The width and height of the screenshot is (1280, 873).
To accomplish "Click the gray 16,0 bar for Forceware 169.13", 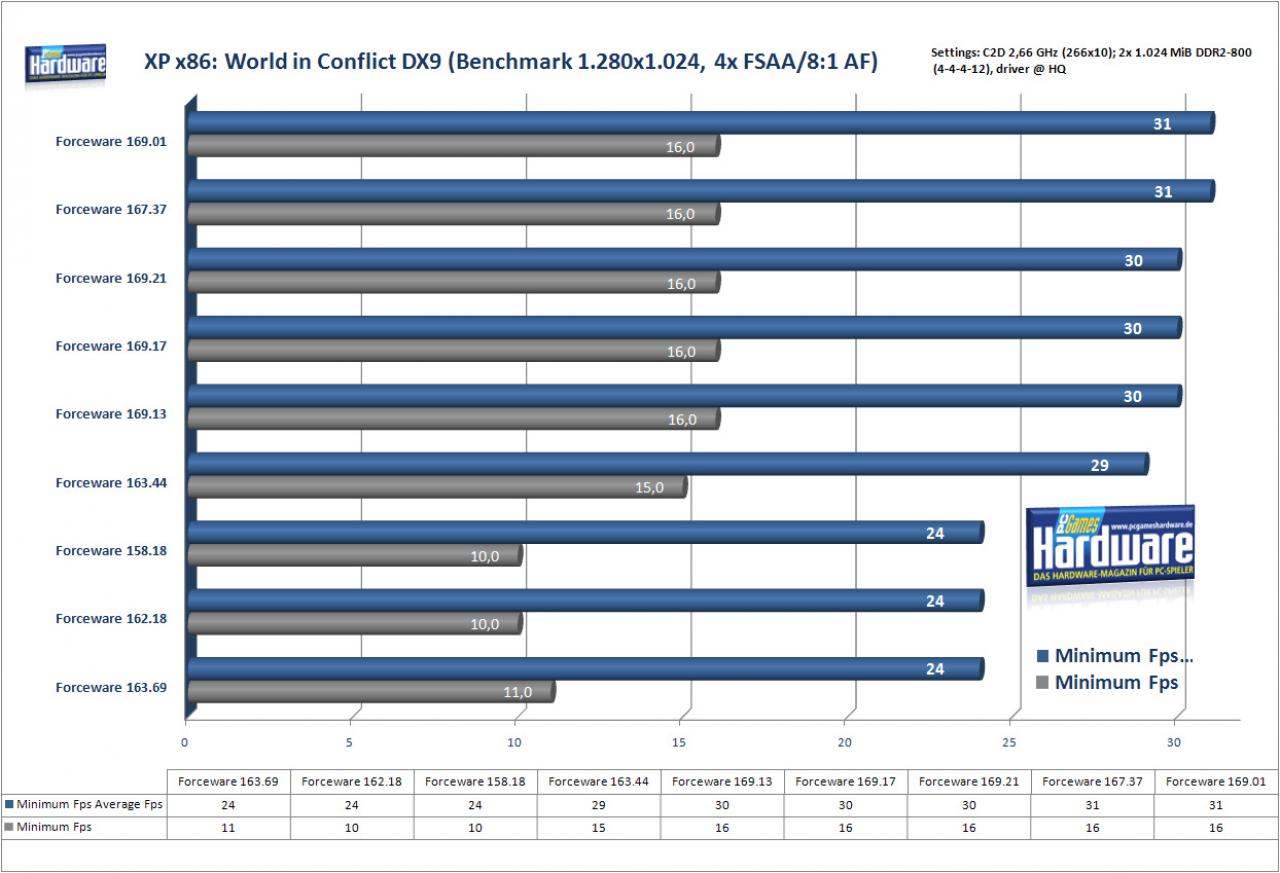I will 454,419.
